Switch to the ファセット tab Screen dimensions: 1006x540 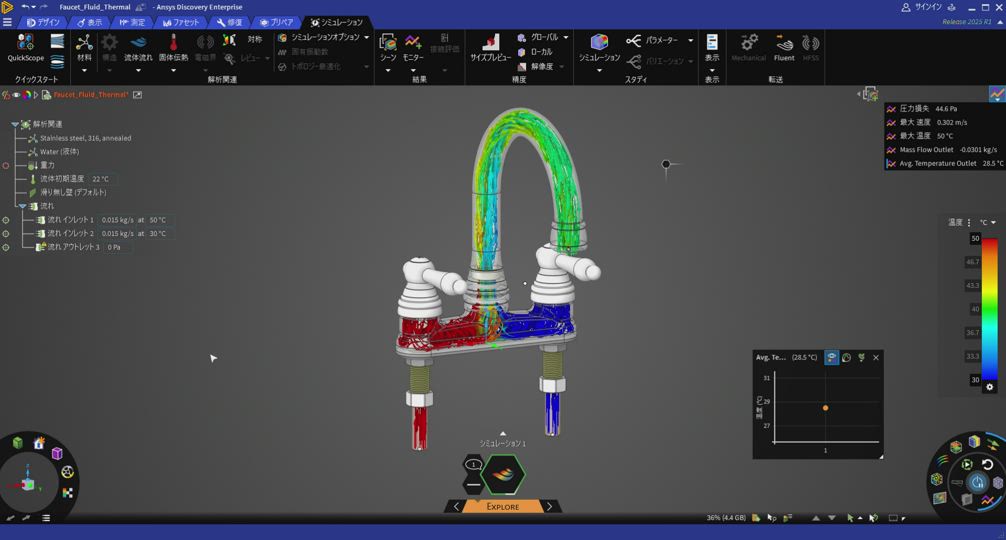tap(180, 22)
